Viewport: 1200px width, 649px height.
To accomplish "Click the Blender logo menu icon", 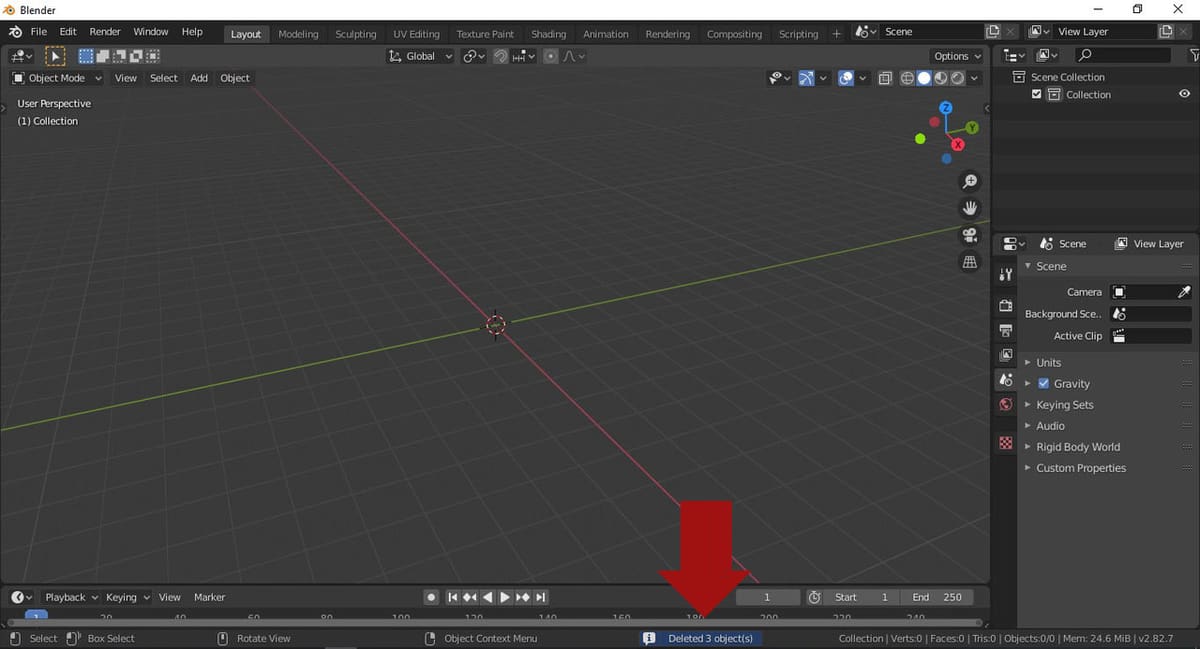I will pos(15,32).
